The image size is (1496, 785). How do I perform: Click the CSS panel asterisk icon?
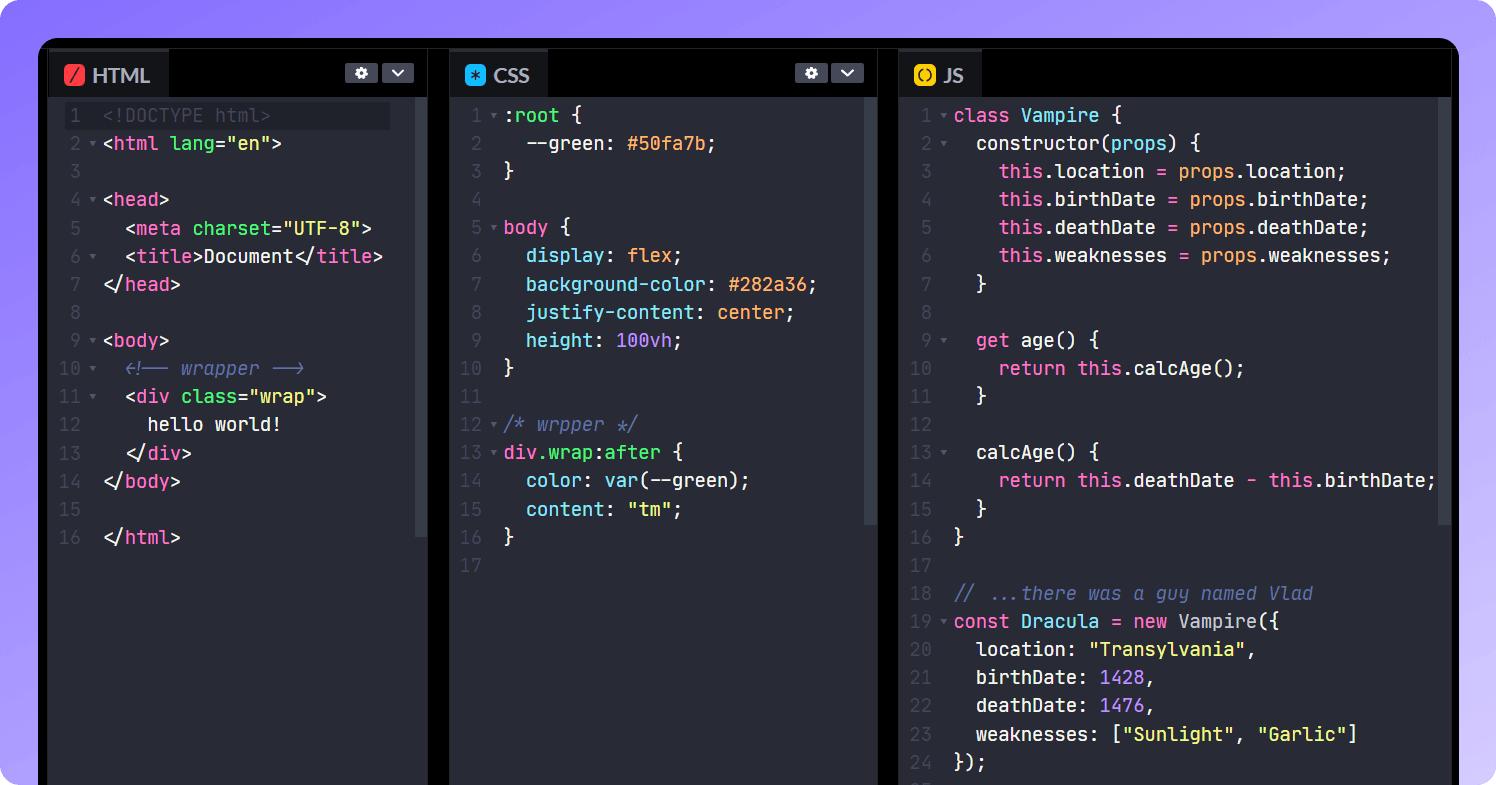(x=474, y=73)
